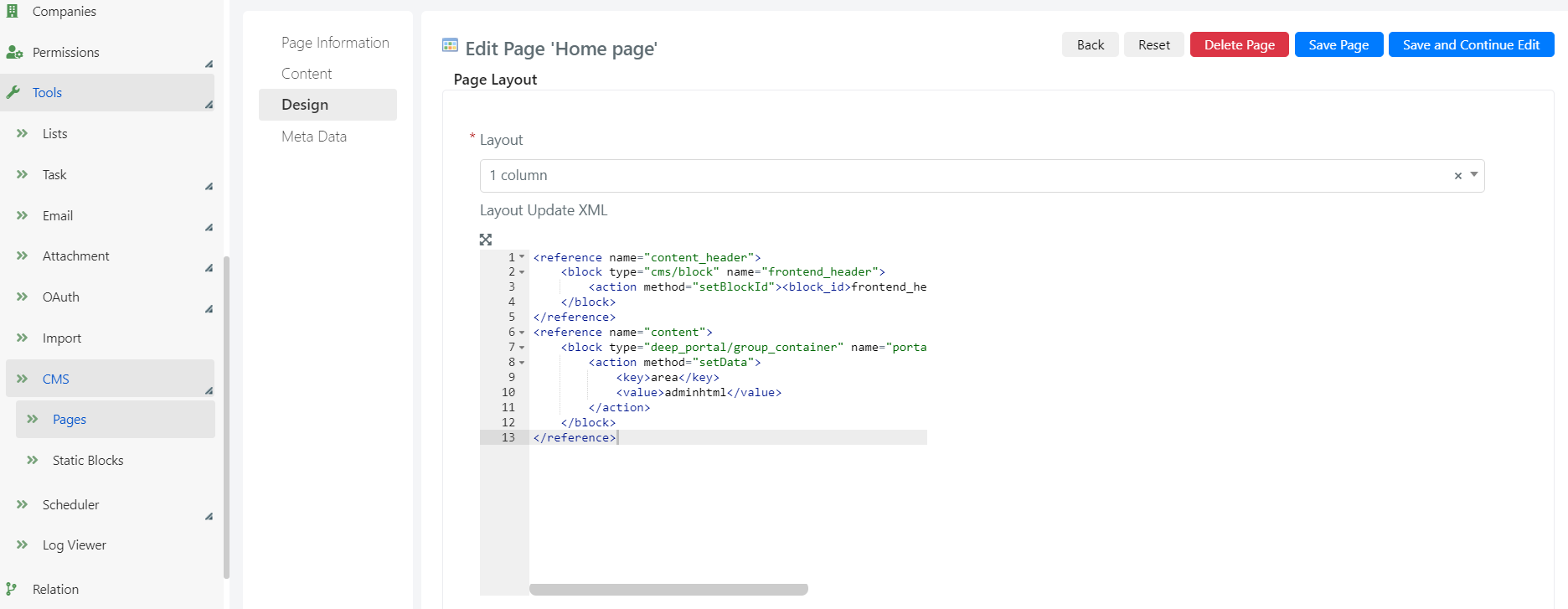Switch to the Content tab

tap(307, 74)
